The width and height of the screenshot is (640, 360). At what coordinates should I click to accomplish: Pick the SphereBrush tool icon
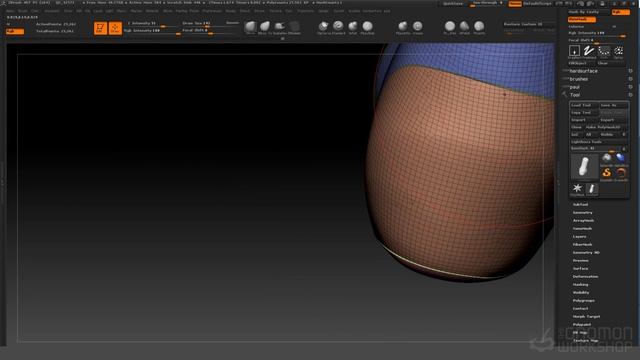click(607, 159)
